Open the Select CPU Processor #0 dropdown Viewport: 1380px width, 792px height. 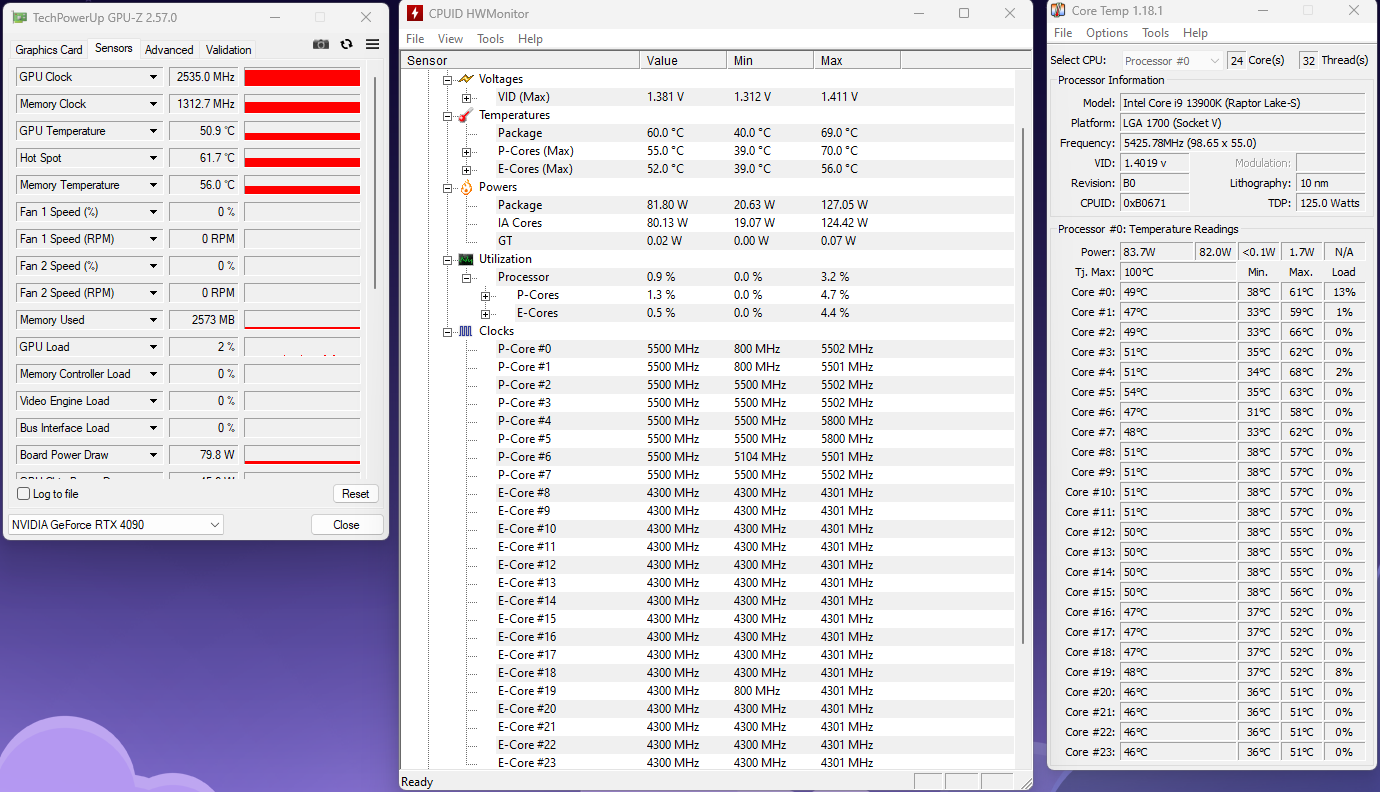coord(1172,60)
